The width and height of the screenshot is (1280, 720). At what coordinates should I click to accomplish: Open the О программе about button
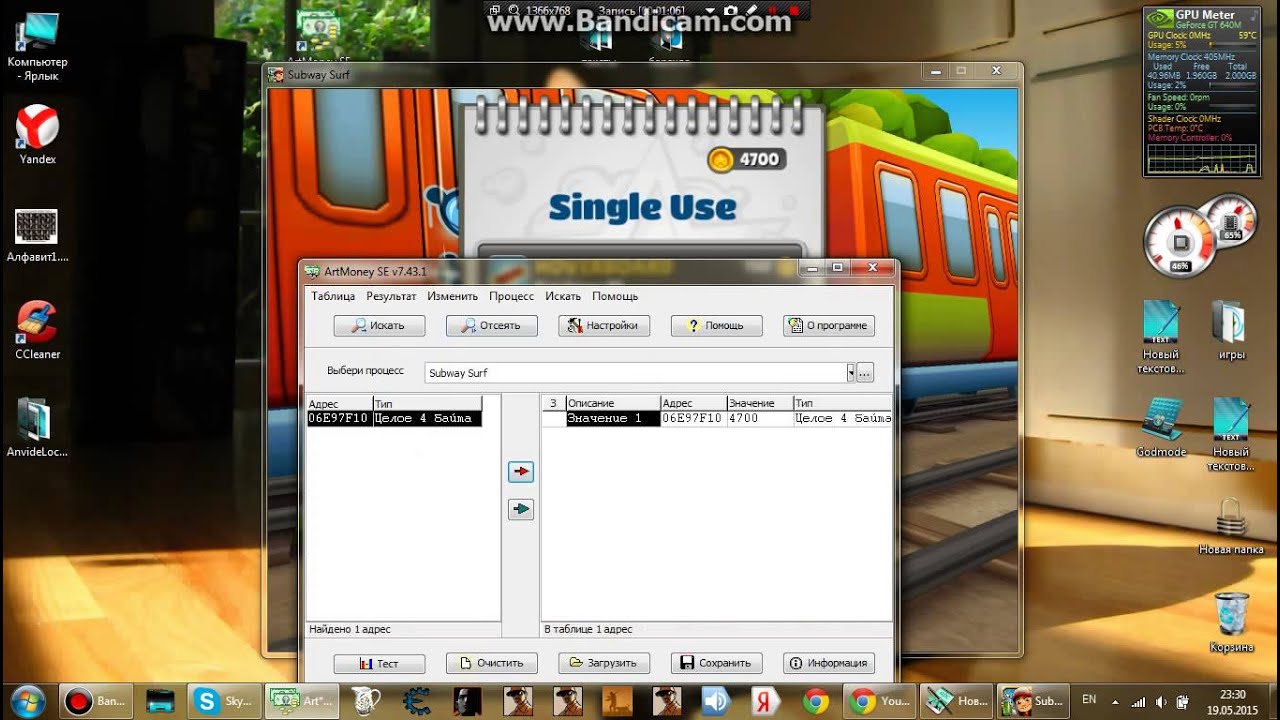point(829,325)
